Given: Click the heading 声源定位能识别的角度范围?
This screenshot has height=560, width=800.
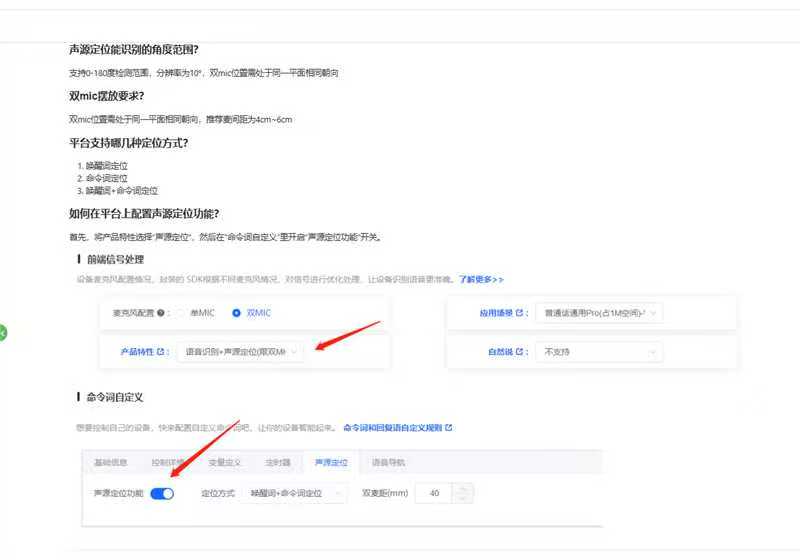Looking at the screenshot, I should click(x=134, y=49).
